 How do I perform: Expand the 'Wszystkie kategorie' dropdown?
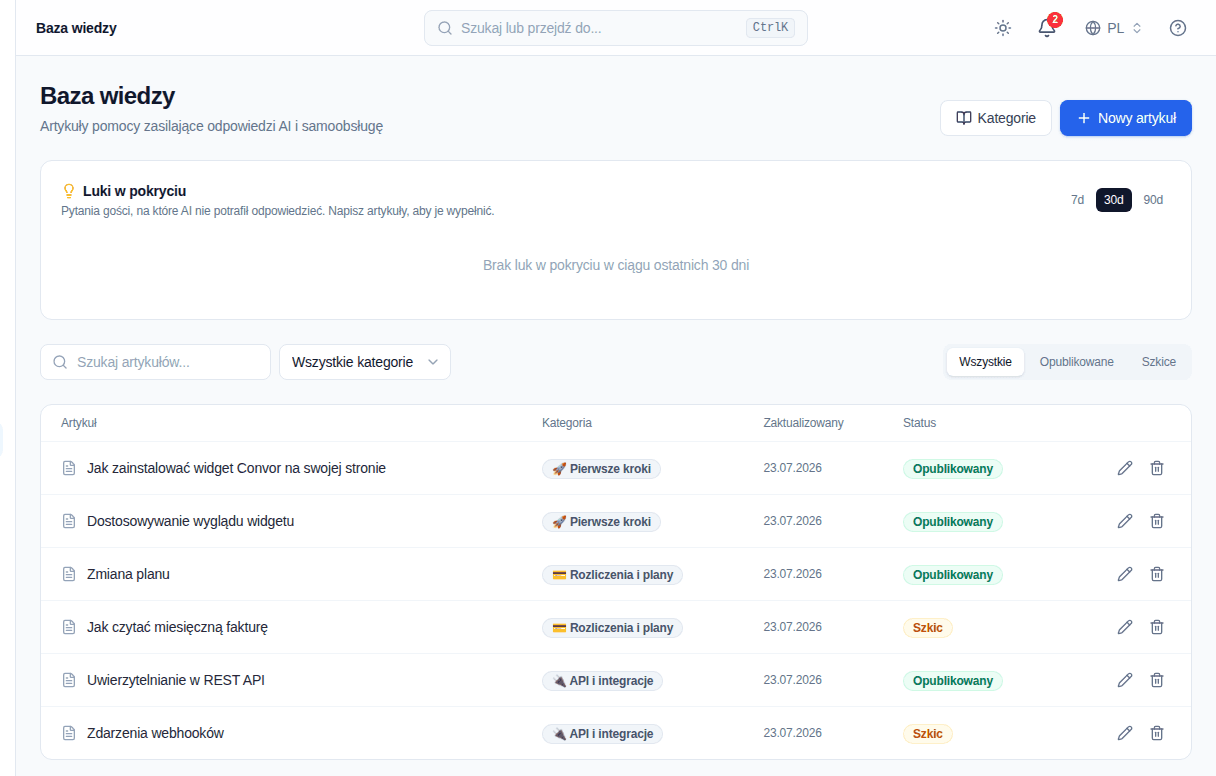tap(365, 362)
